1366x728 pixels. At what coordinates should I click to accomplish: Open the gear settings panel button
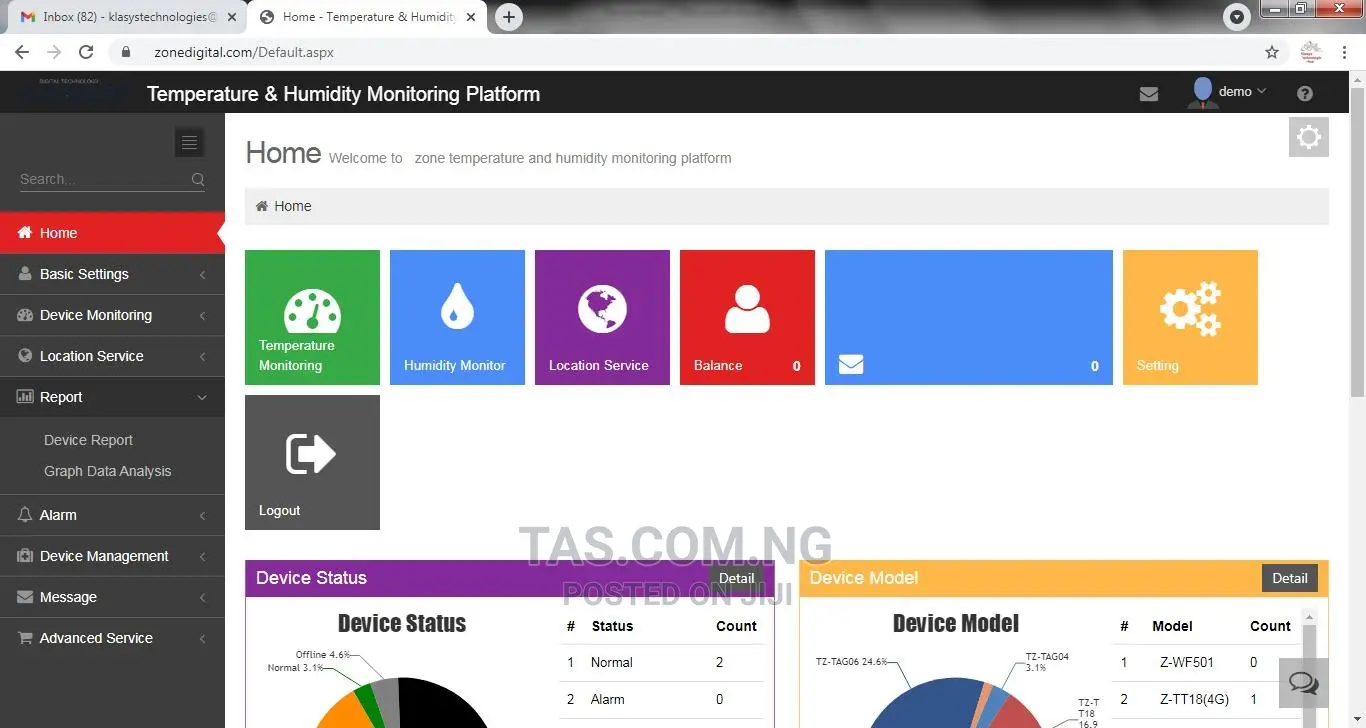click(x=1309, y=137)
